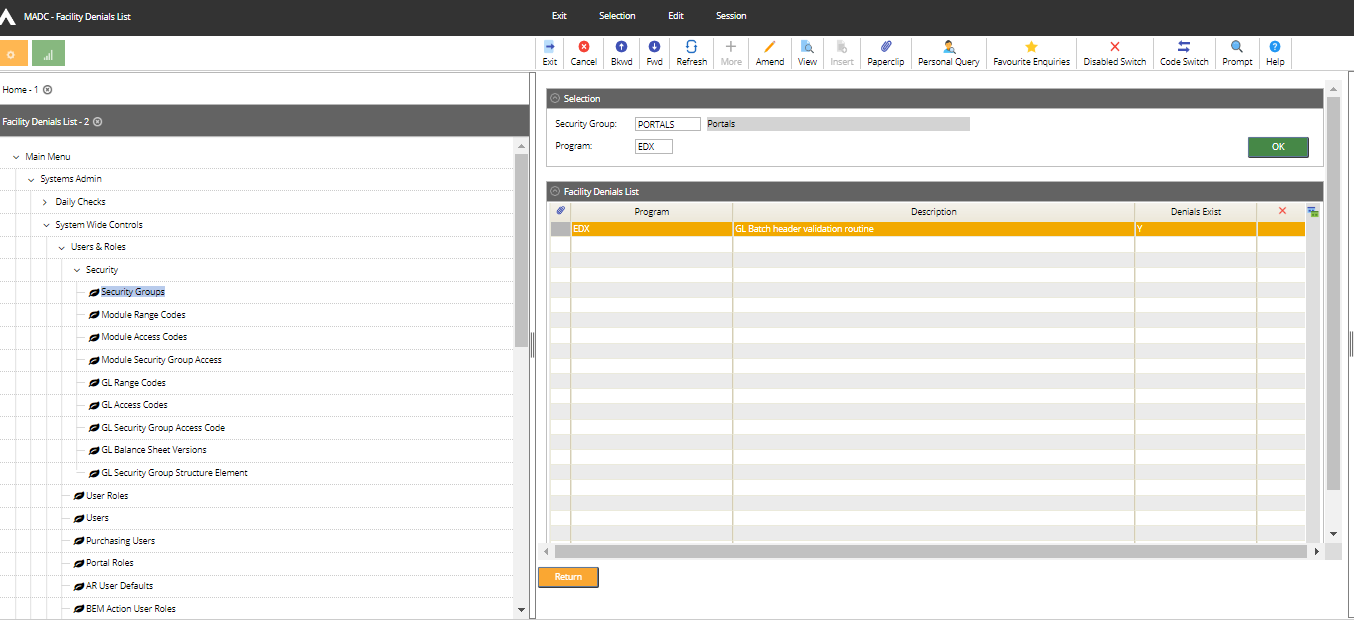Collapse the Main Menu node
This screenshot has width=1354, height=621.
pos(16,157)
